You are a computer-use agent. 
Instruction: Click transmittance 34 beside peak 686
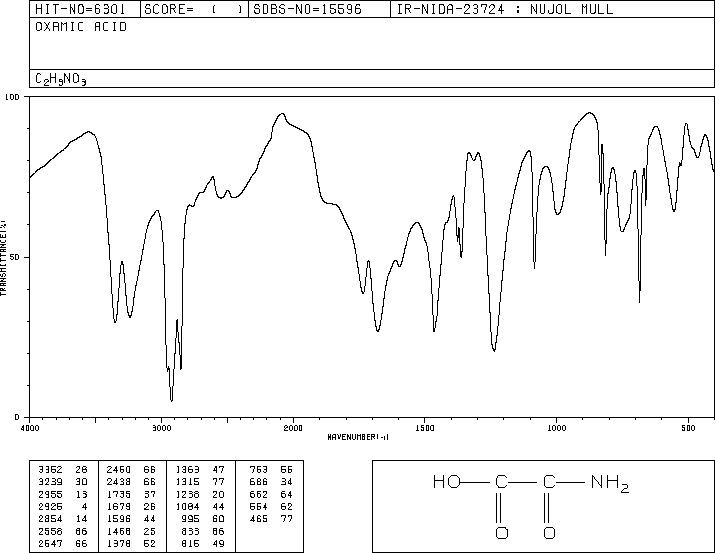pos(286,482)
